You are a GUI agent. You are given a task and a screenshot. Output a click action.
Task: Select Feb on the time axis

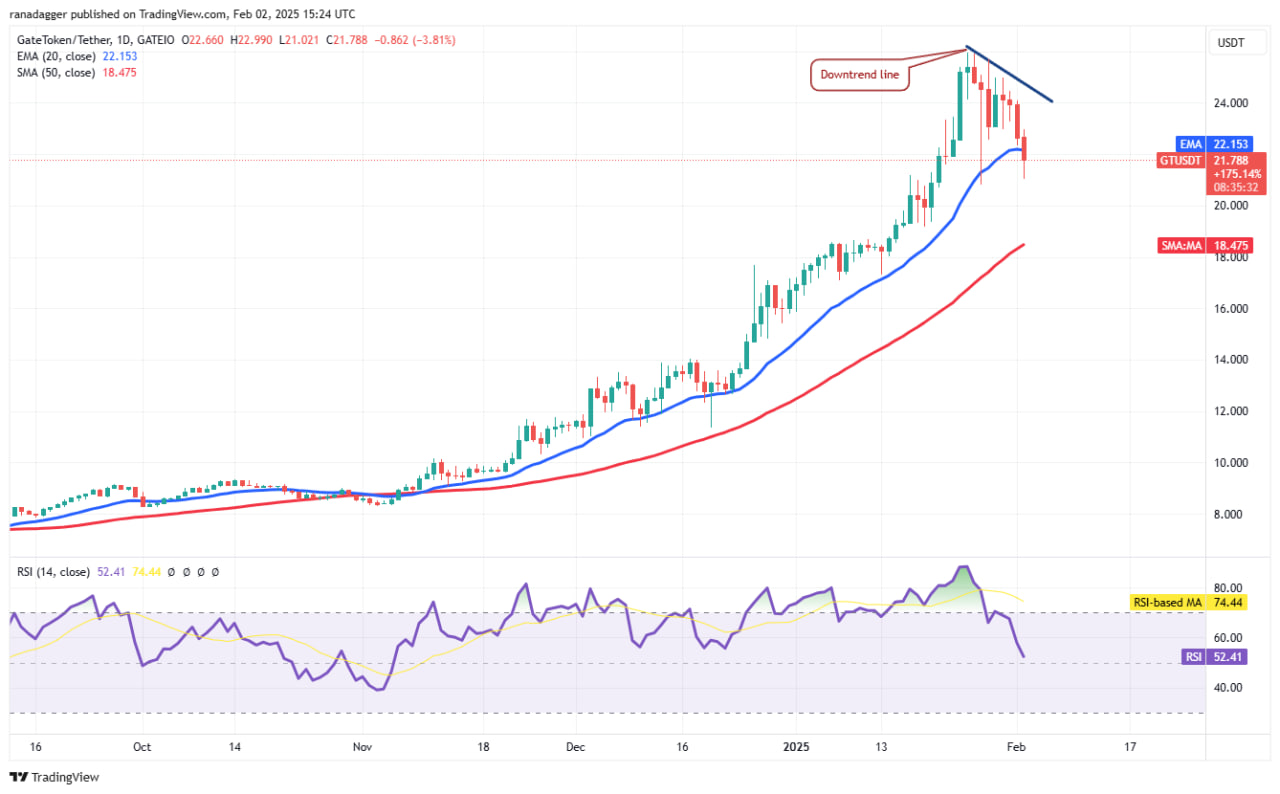click(1016, 746)
